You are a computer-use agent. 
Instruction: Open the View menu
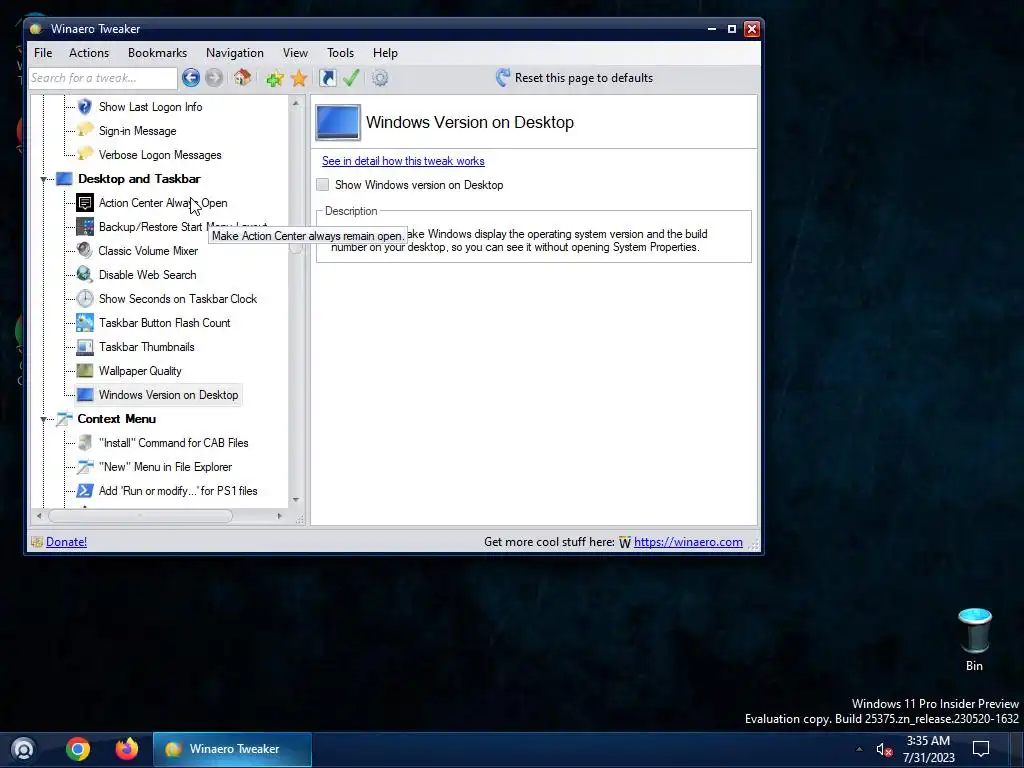(295, 53)
